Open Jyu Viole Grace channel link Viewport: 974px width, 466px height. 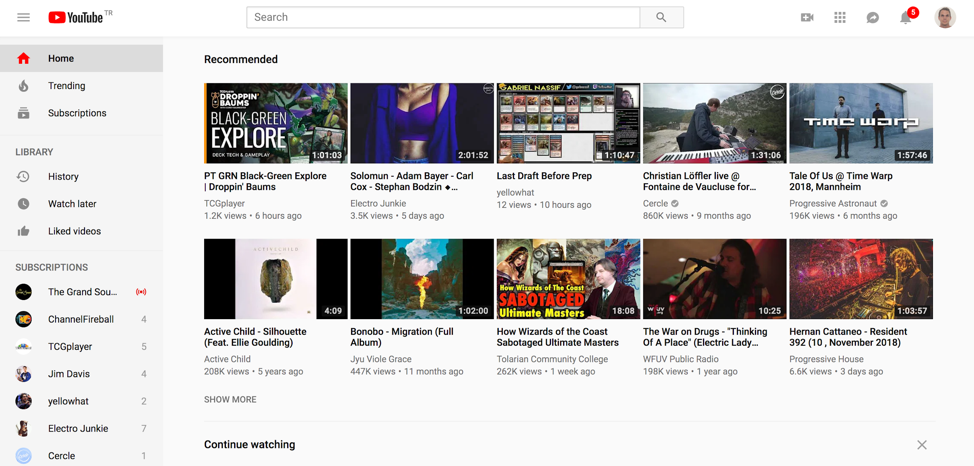pyautogui.click(x=381, y=359)
